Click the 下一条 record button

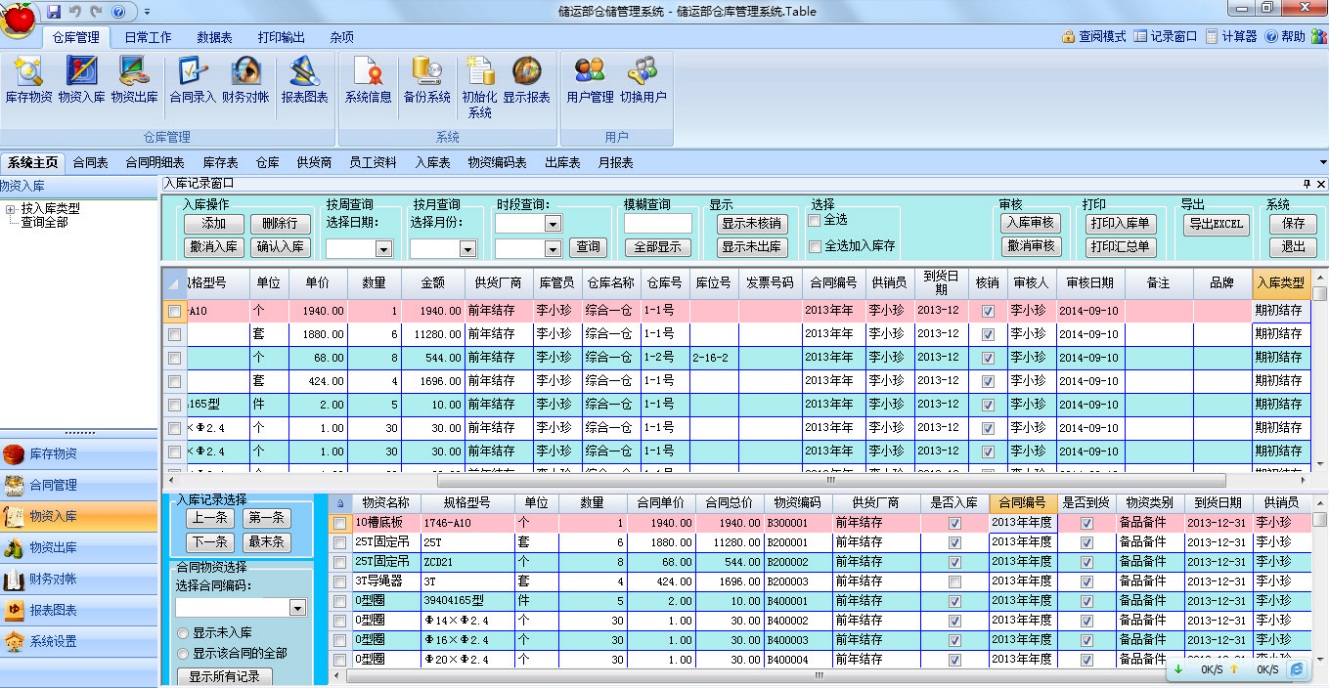point(210,542)
